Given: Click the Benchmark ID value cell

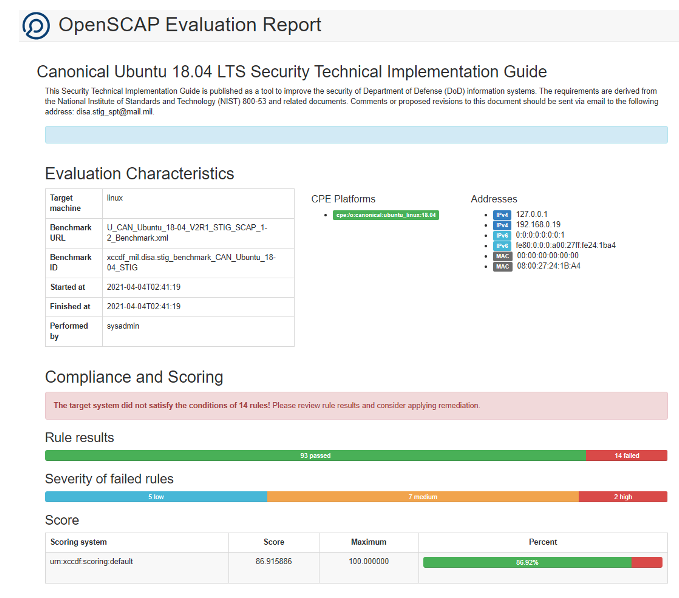Looking at the screenshot, I should pos(198,263).
